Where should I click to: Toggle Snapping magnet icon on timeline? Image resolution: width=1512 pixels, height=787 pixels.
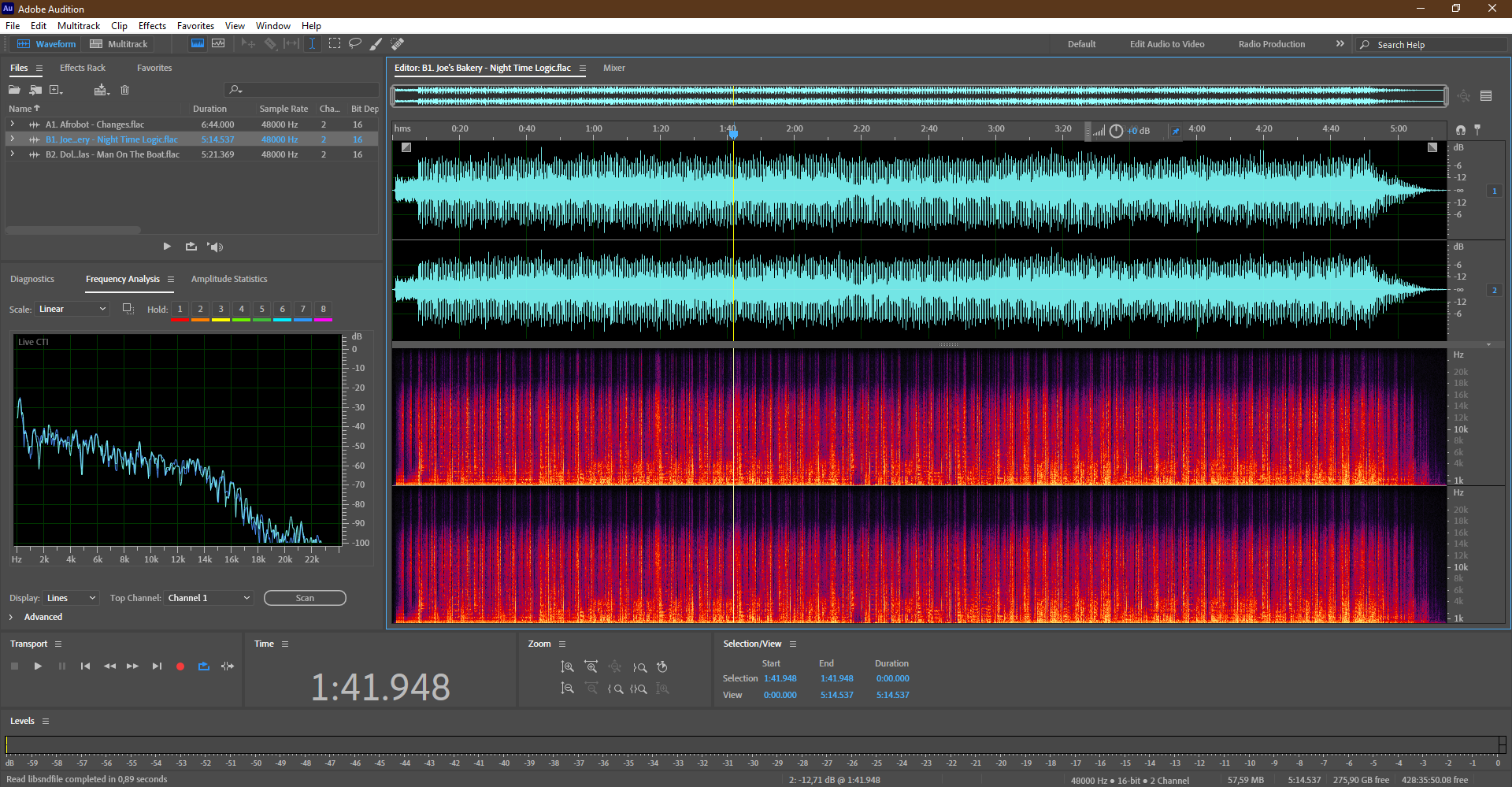click(1461, 130)
